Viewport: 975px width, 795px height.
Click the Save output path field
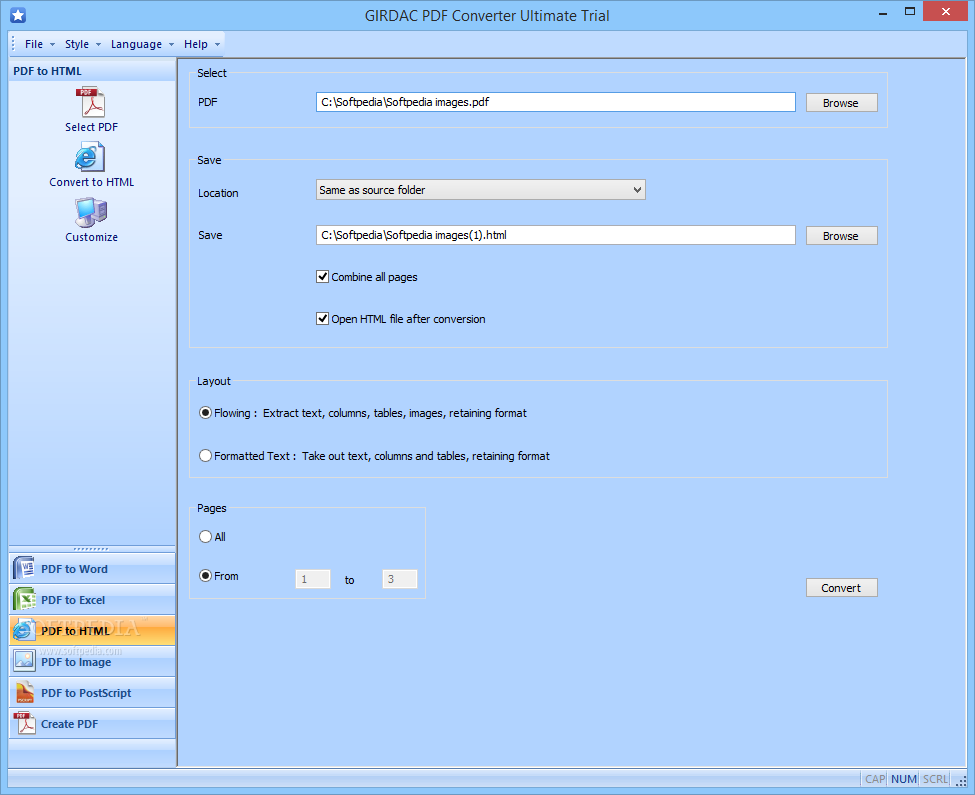(555, 235)
